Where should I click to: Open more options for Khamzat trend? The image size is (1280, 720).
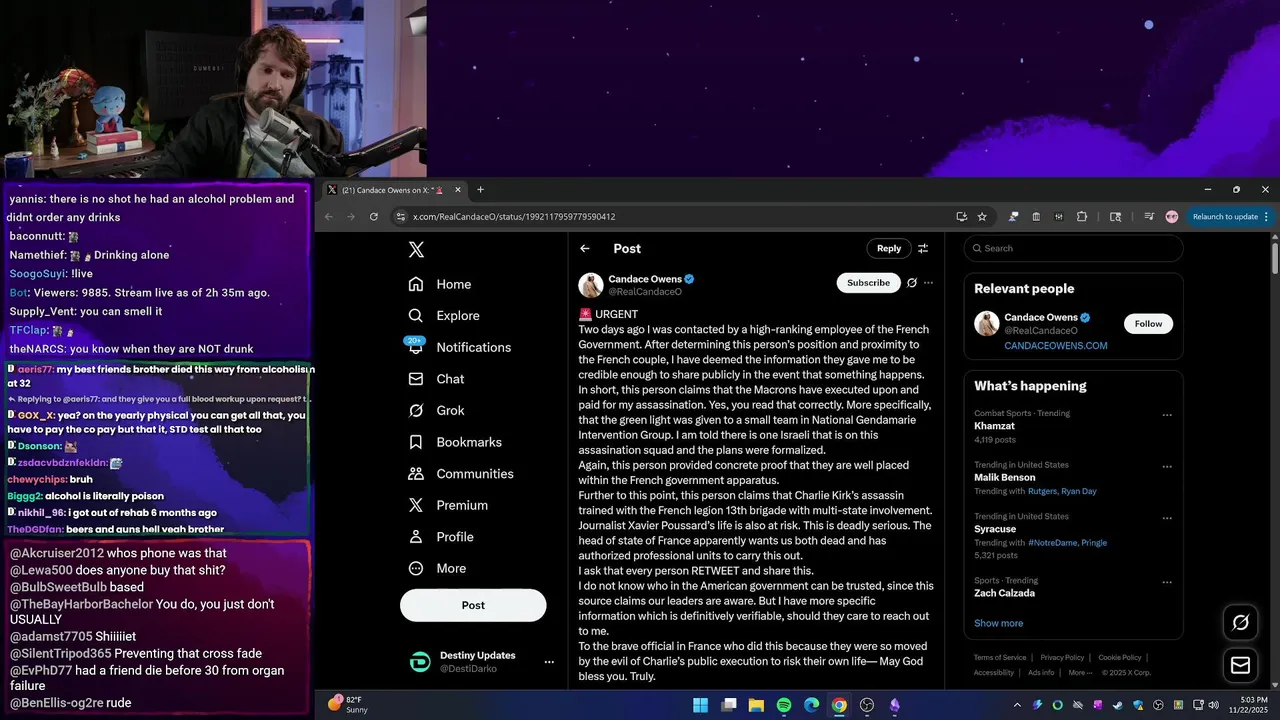pos(1166,414)
